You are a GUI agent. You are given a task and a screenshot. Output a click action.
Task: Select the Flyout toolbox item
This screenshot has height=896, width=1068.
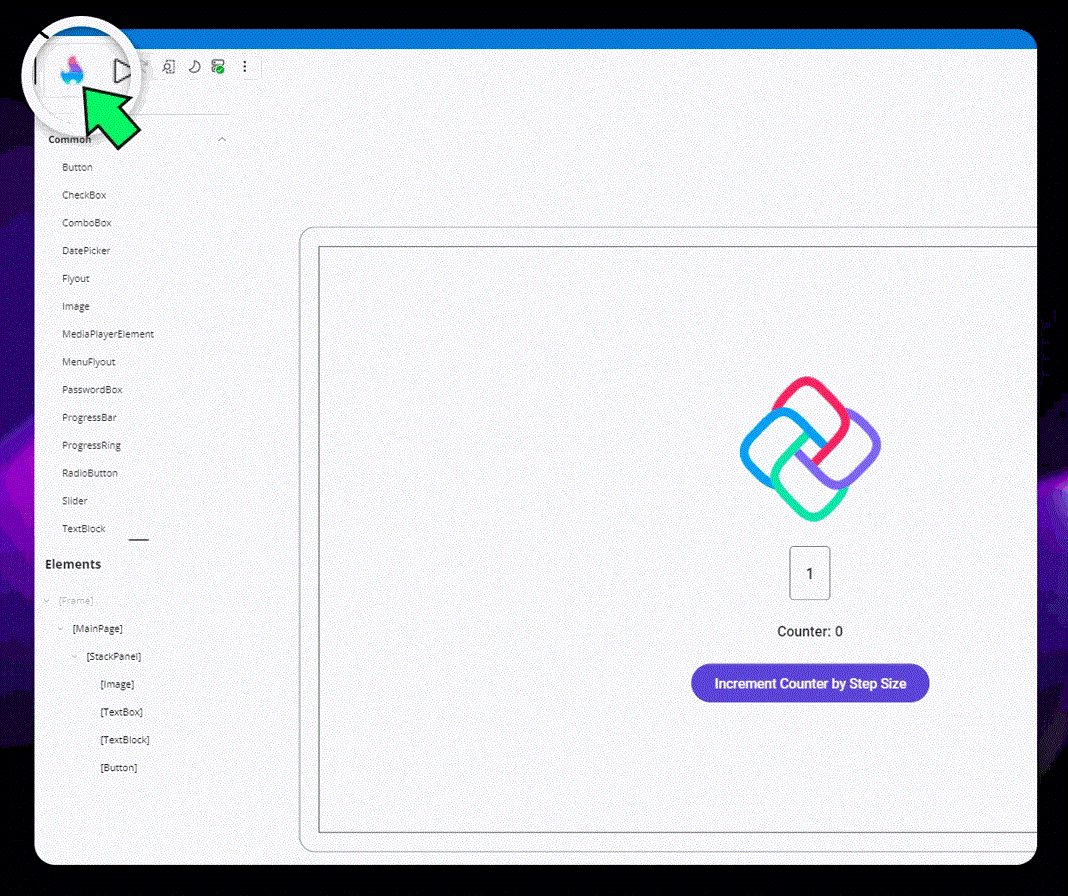coord(76,279)
